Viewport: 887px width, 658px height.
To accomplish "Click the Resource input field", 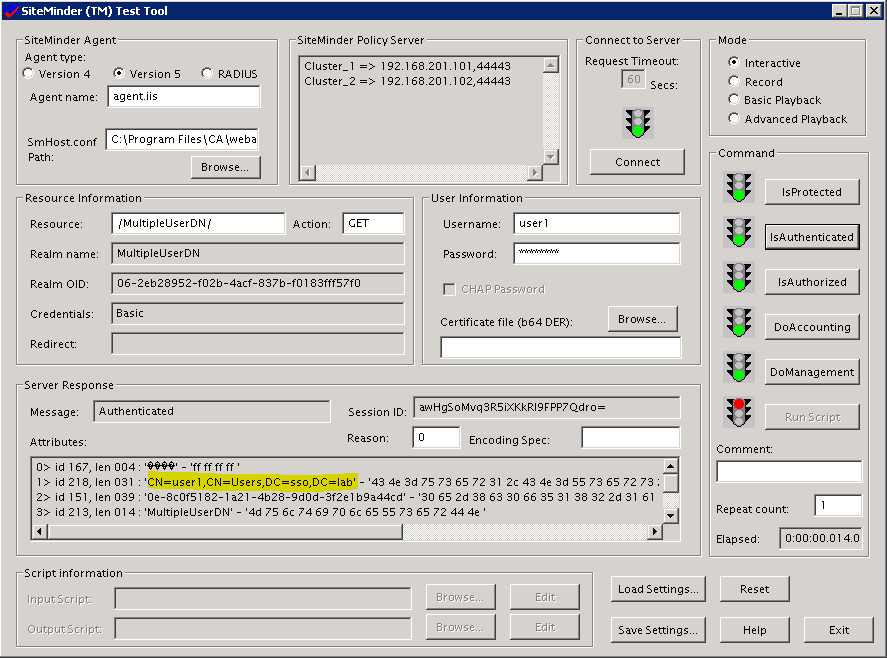I will coord(198,223).
